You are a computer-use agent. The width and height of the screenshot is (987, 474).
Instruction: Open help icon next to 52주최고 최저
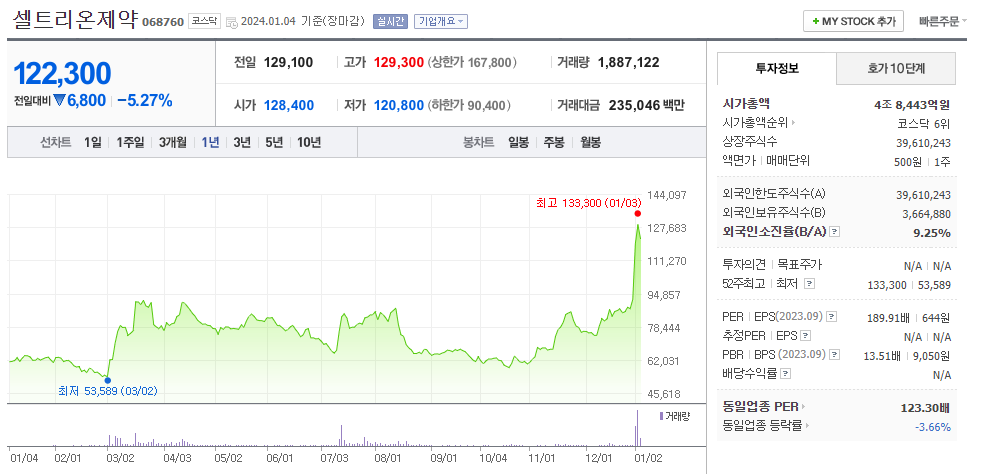(809, 284)
